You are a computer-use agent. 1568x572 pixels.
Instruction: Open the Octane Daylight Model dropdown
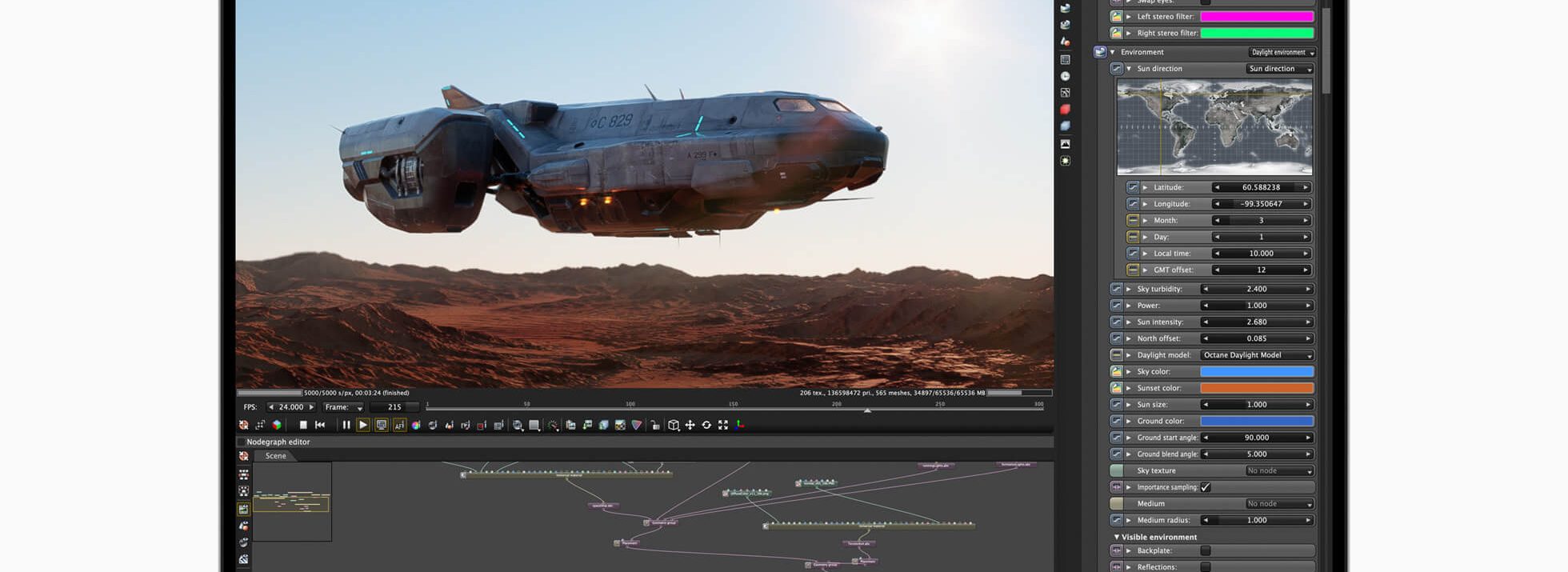coord(1257,355)
